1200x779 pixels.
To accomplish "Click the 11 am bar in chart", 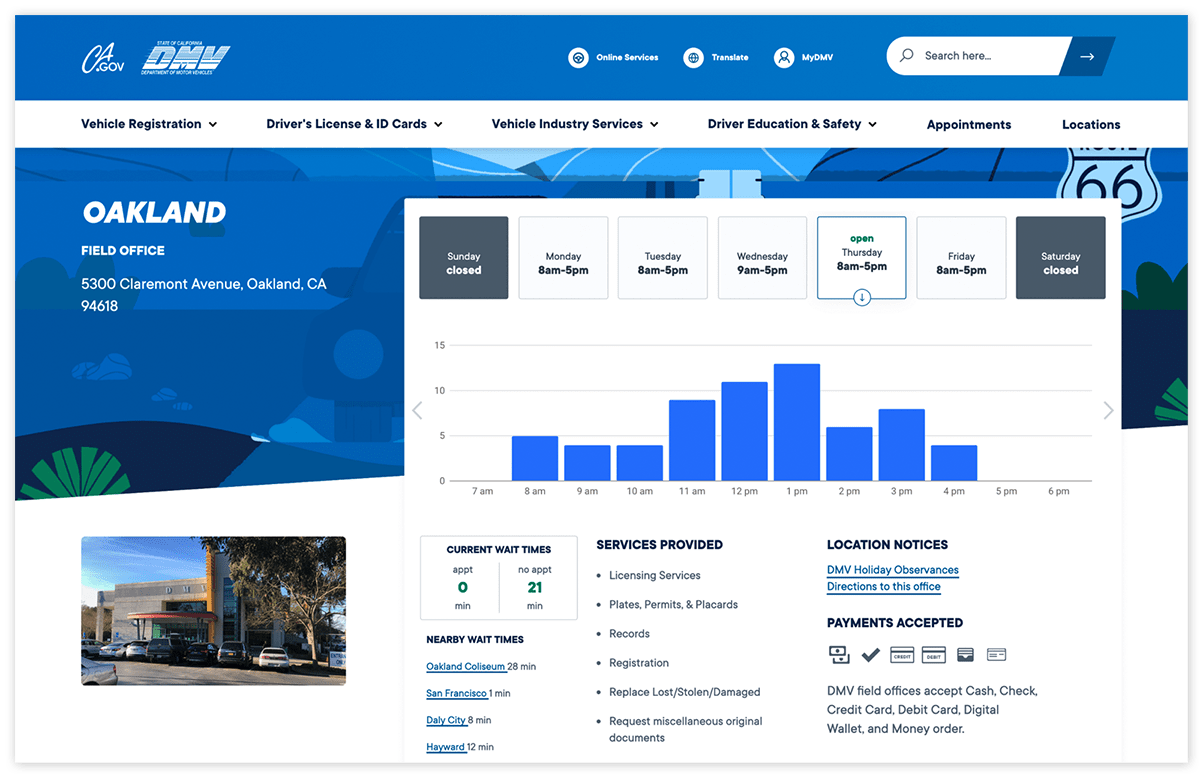I will point(692,440).
